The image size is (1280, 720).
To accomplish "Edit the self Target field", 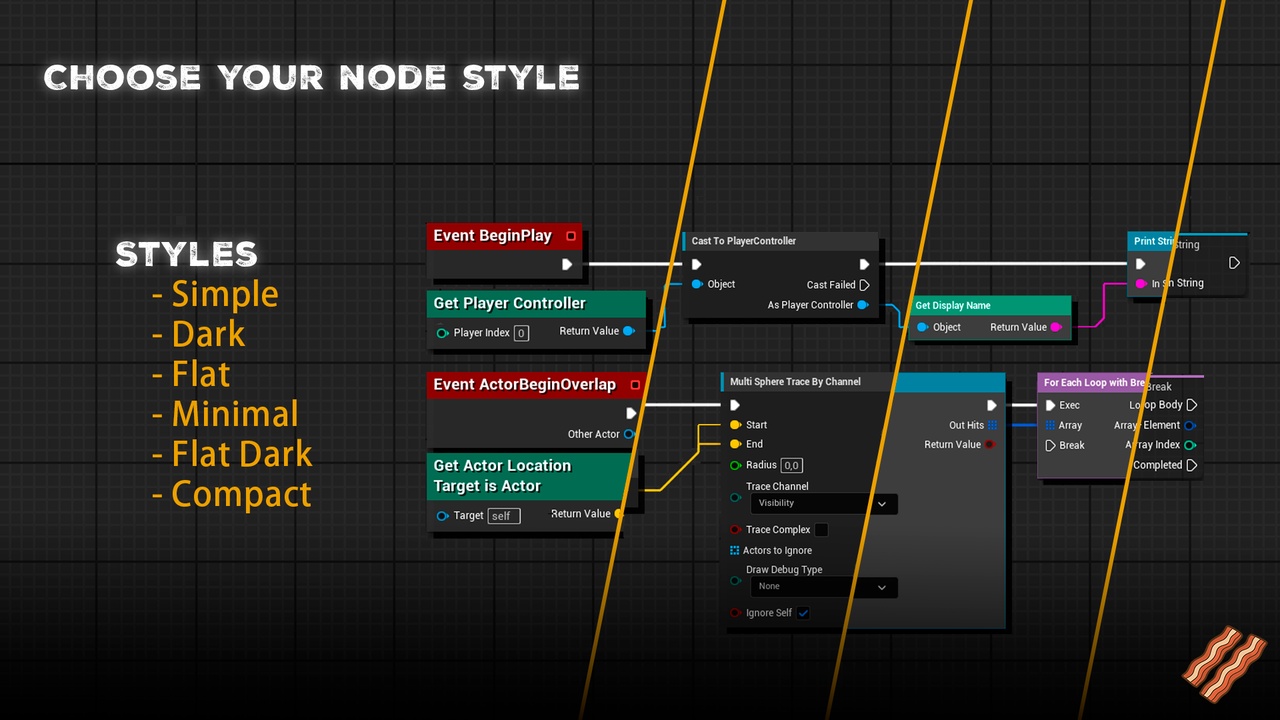I will [504, 516].
